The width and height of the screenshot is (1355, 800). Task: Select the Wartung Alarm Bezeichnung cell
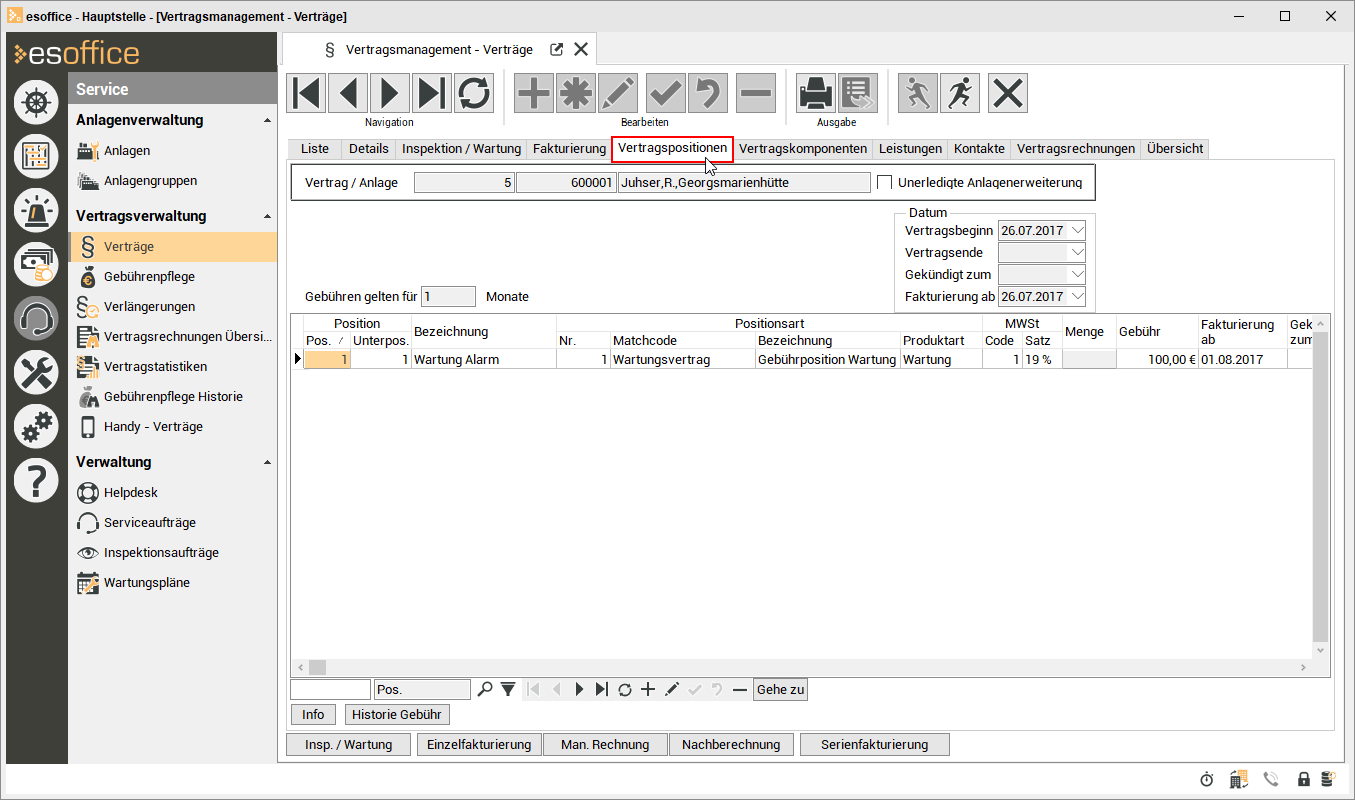pyautogui.click(x=483, y=359)
